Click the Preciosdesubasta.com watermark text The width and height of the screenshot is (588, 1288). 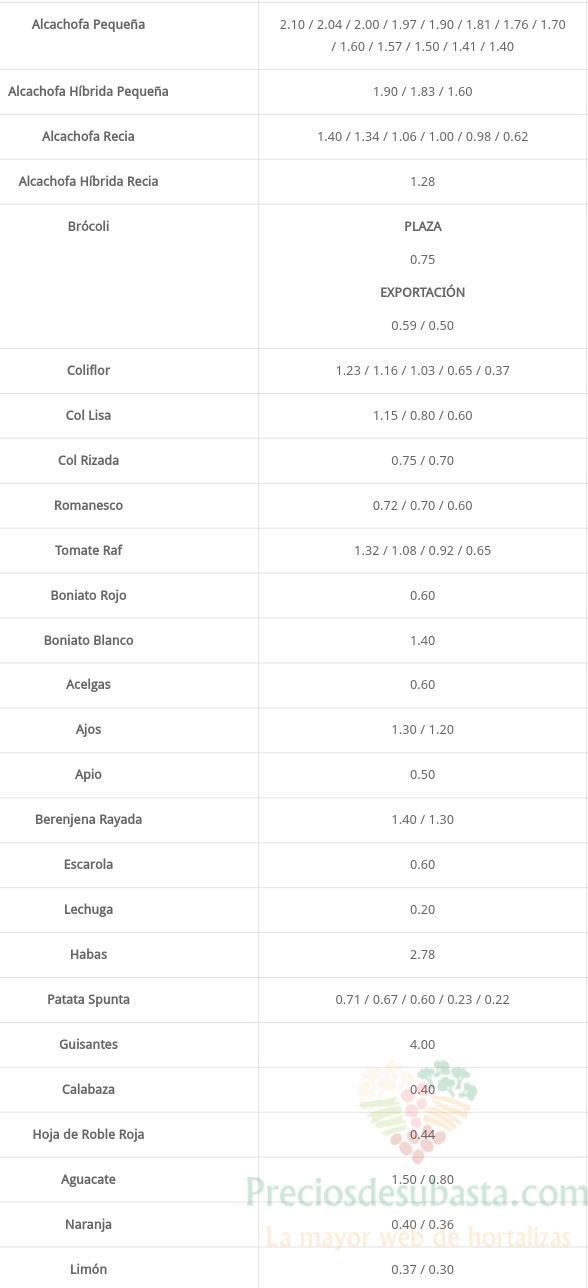[x=416, y=1193]
